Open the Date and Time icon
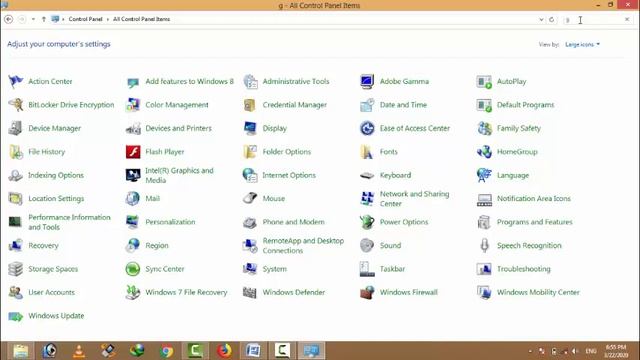Viewport: 640px width, 360px height. point(367,105)
